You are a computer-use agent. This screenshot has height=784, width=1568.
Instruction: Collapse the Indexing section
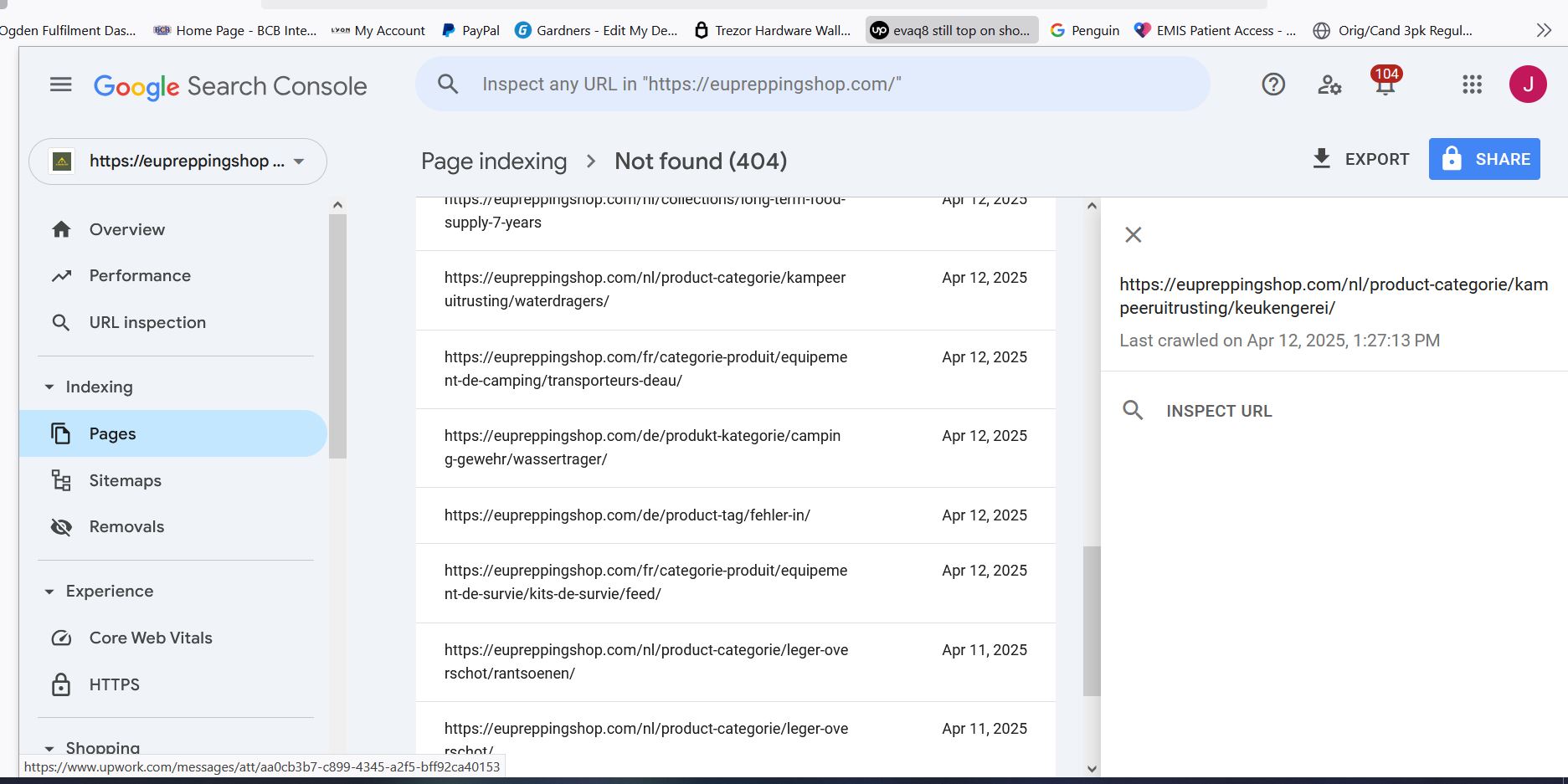49,387
